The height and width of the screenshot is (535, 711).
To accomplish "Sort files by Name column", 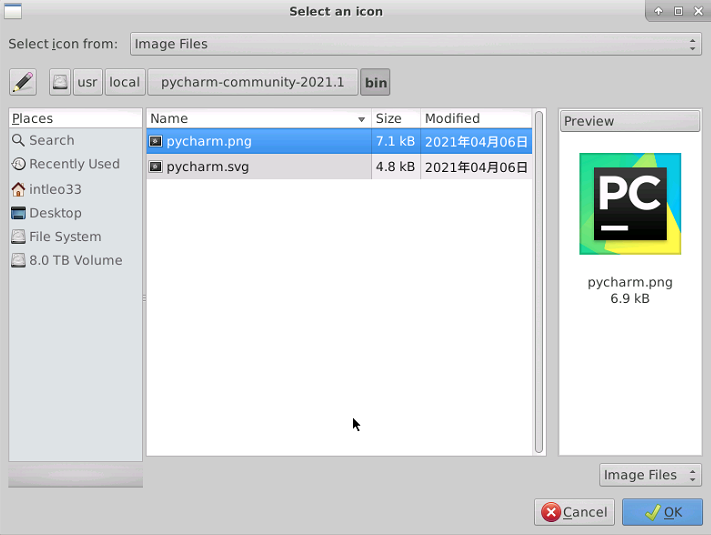I will 258,118.
